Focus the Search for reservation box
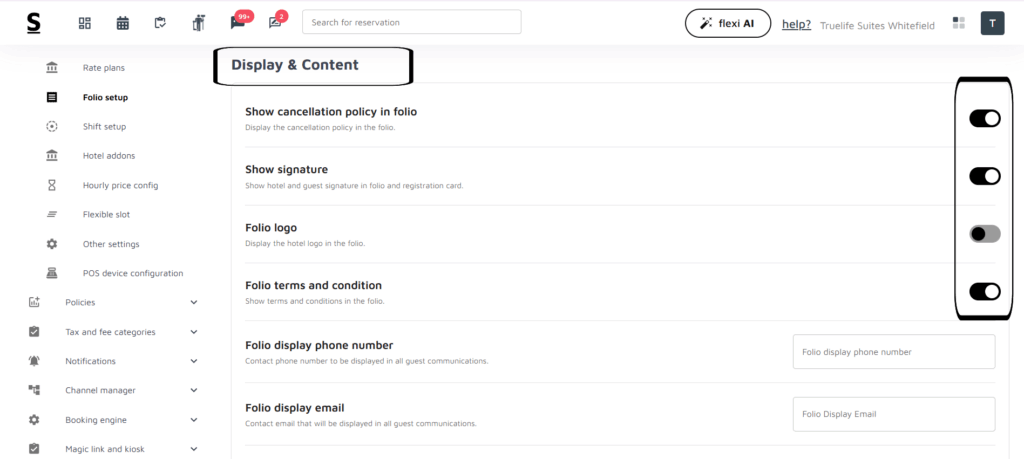This screenshot has height=459, width=1024. click(x=411, y=22)
